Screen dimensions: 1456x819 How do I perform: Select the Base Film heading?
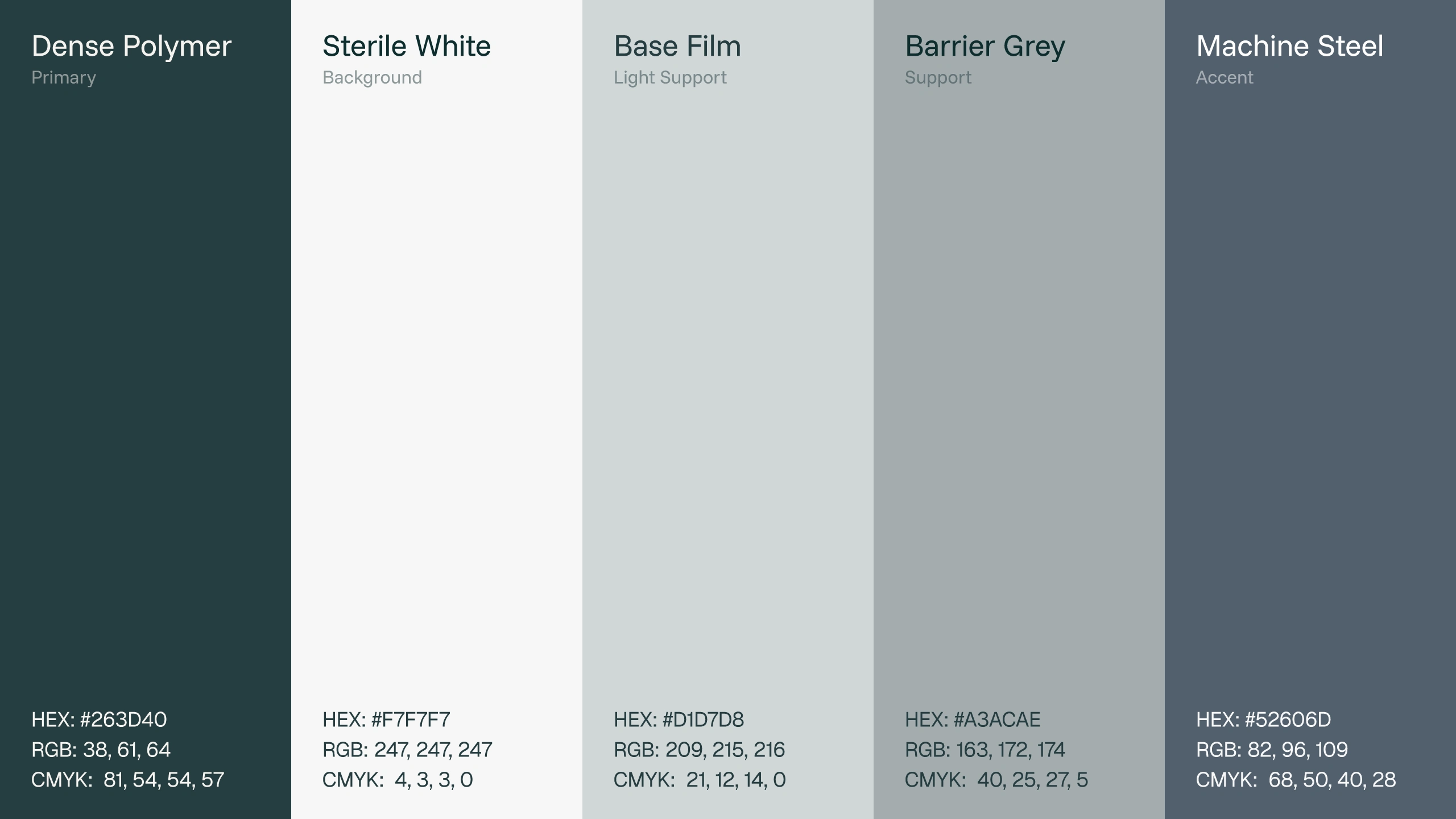(x=677, y=47)
